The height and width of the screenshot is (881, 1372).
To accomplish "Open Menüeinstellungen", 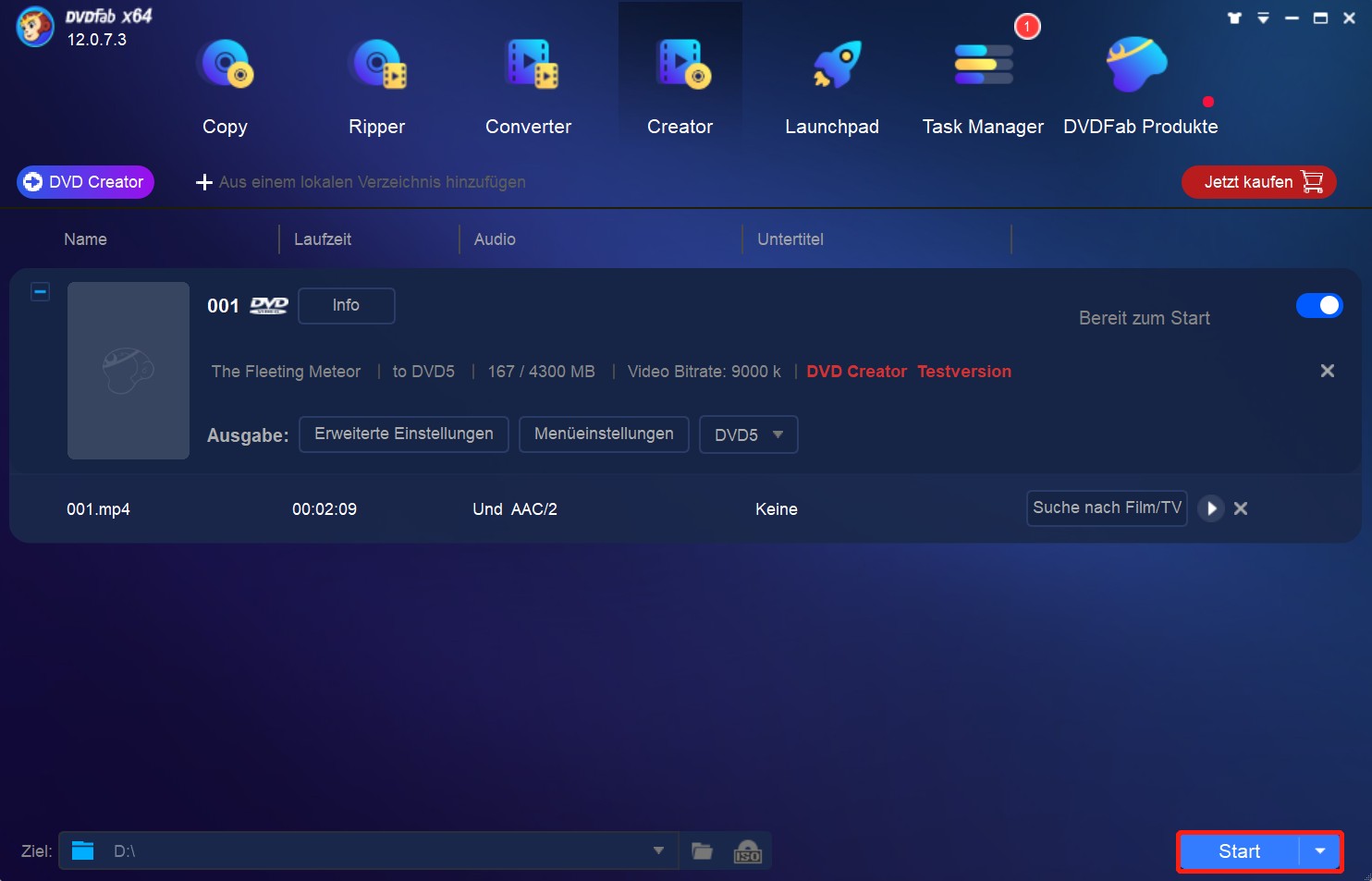I will tap(604, 434).
